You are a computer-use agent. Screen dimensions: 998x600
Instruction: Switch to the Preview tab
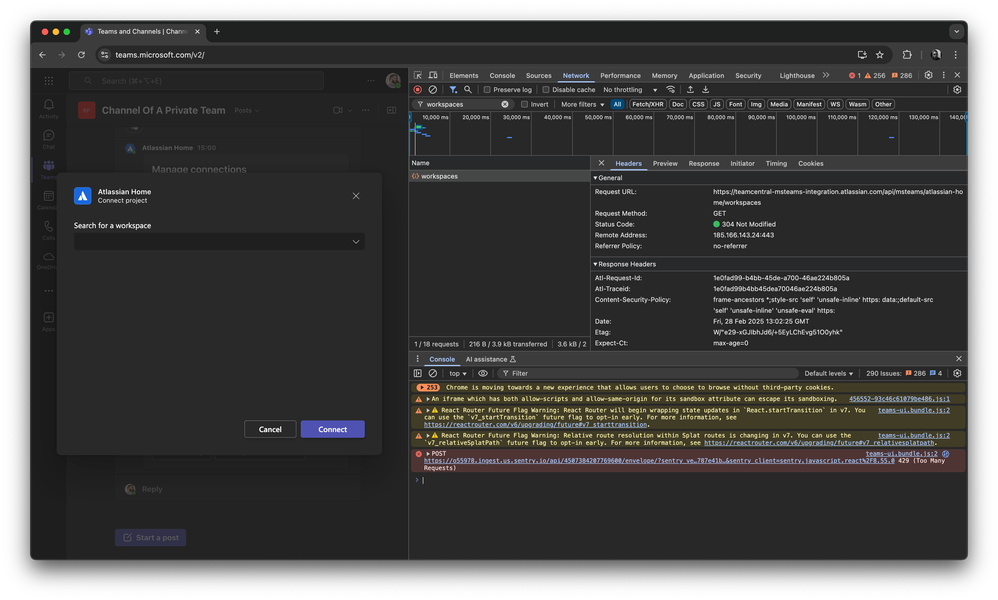pyautogui.click(x=665, y=163)
